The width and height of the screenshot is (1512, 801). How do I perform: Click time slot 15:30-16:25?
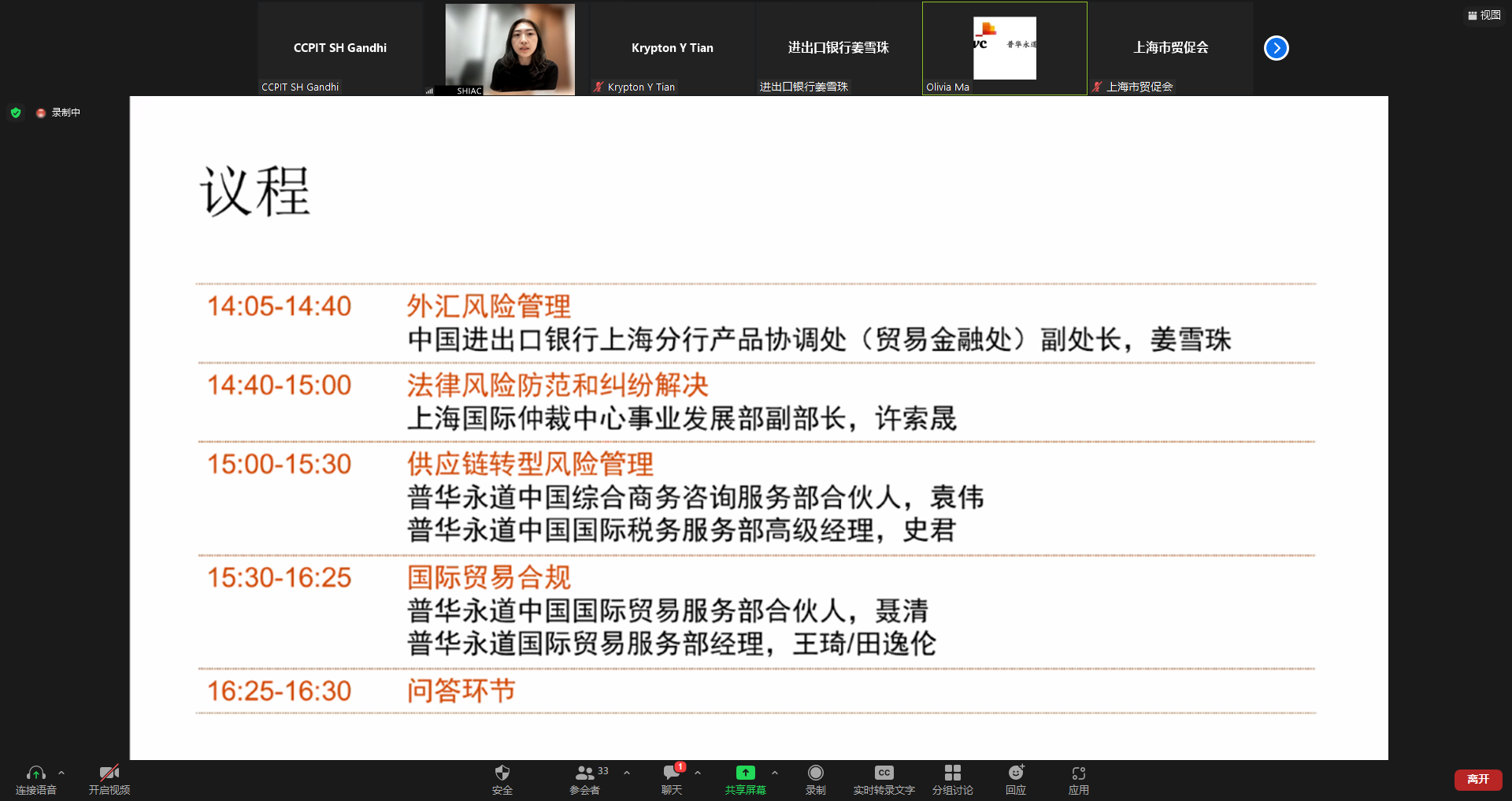pyautogui.click(x=279, y=577)
